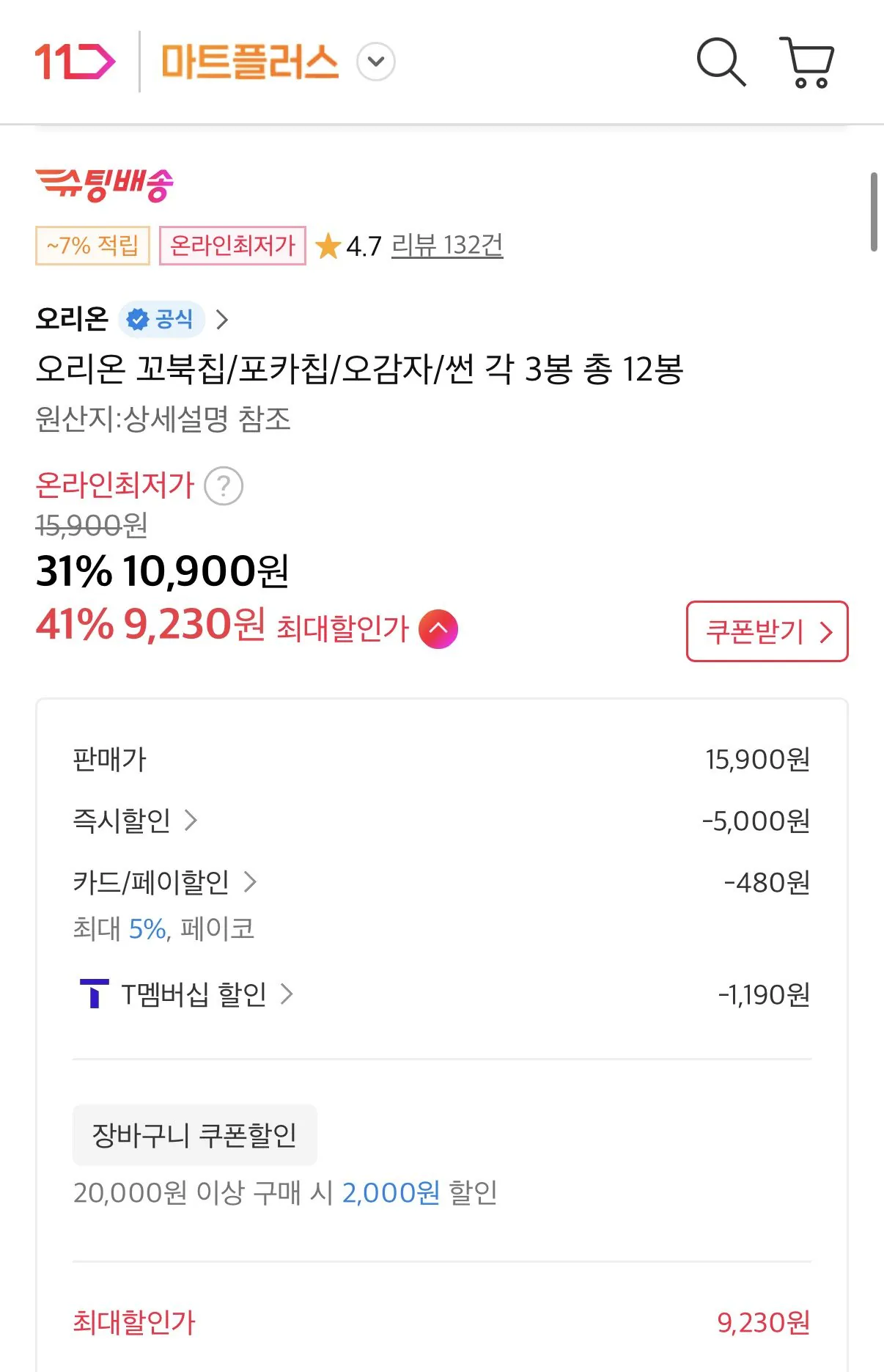Image resolution: width=884 pixels, height=1372 pixels.
Task: Click the page scrollbar thumb
Action: [874, 212]
